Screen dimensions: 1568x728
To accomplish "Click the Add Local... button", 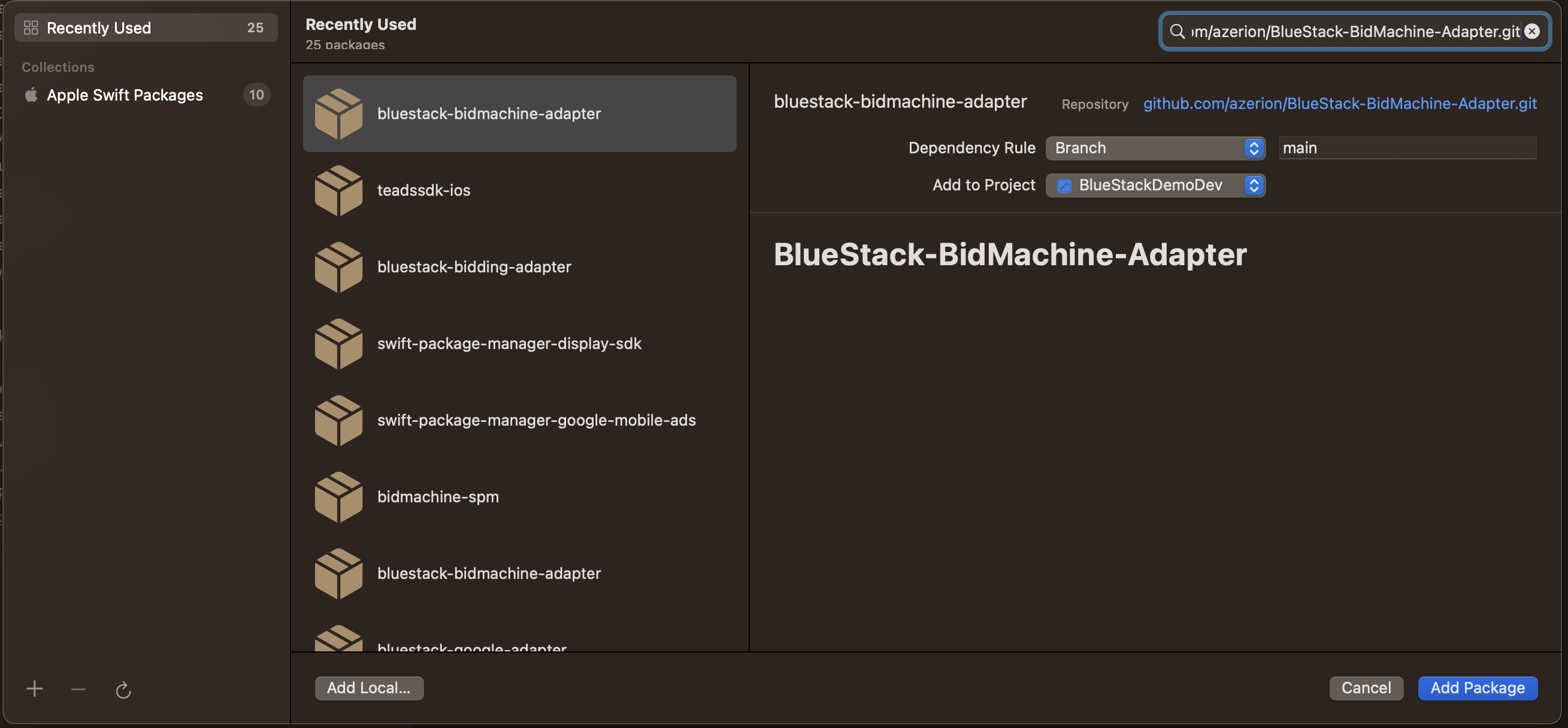I will coord(368,688).
